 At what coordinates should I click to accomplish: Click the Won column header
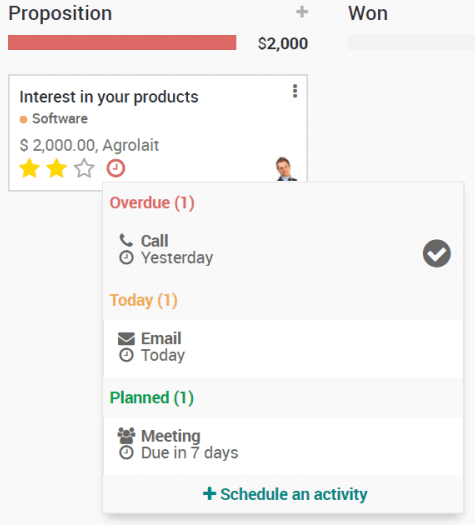pyautogui.click(x=368, y=13)
